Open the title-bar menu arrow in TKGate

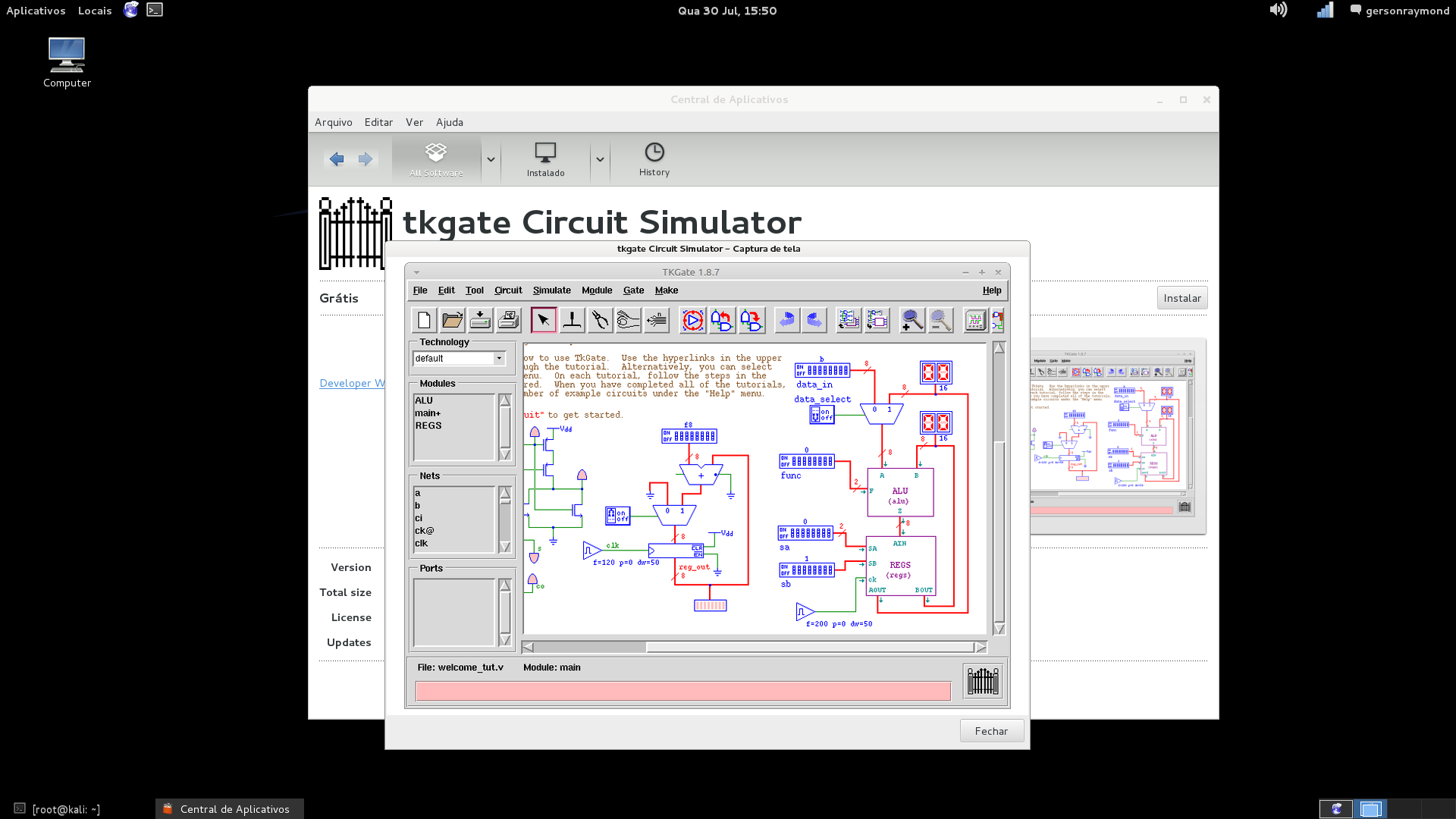416,272
